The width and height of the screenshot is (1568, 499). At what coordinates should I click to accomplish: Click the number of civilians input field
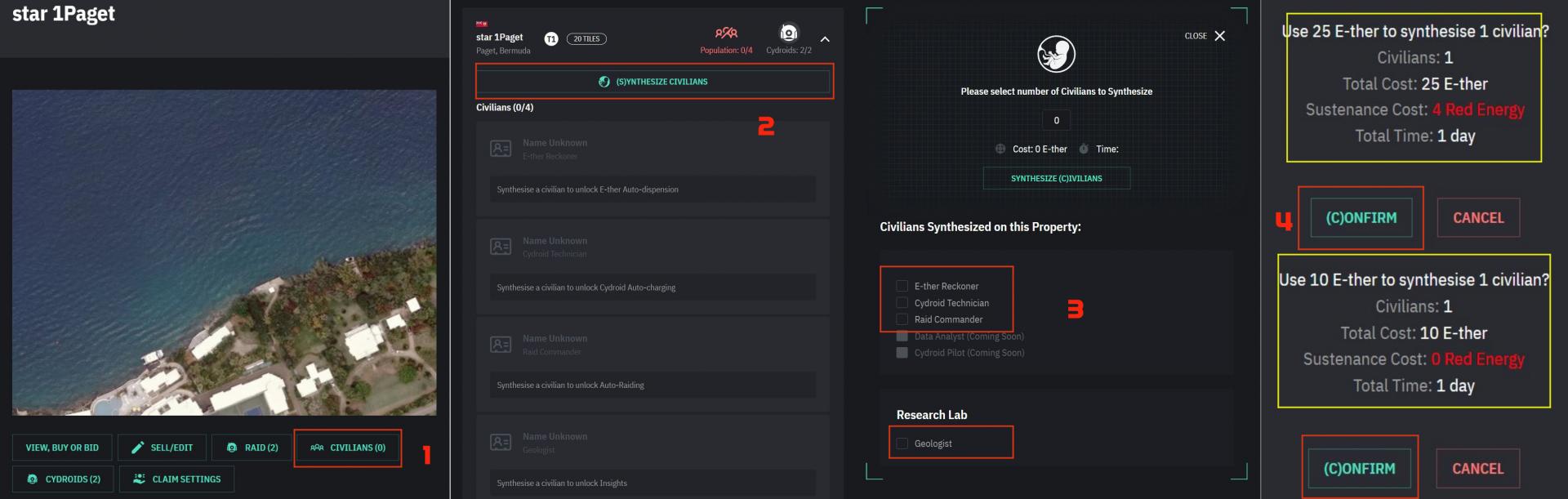click(x=1056, y=120)
